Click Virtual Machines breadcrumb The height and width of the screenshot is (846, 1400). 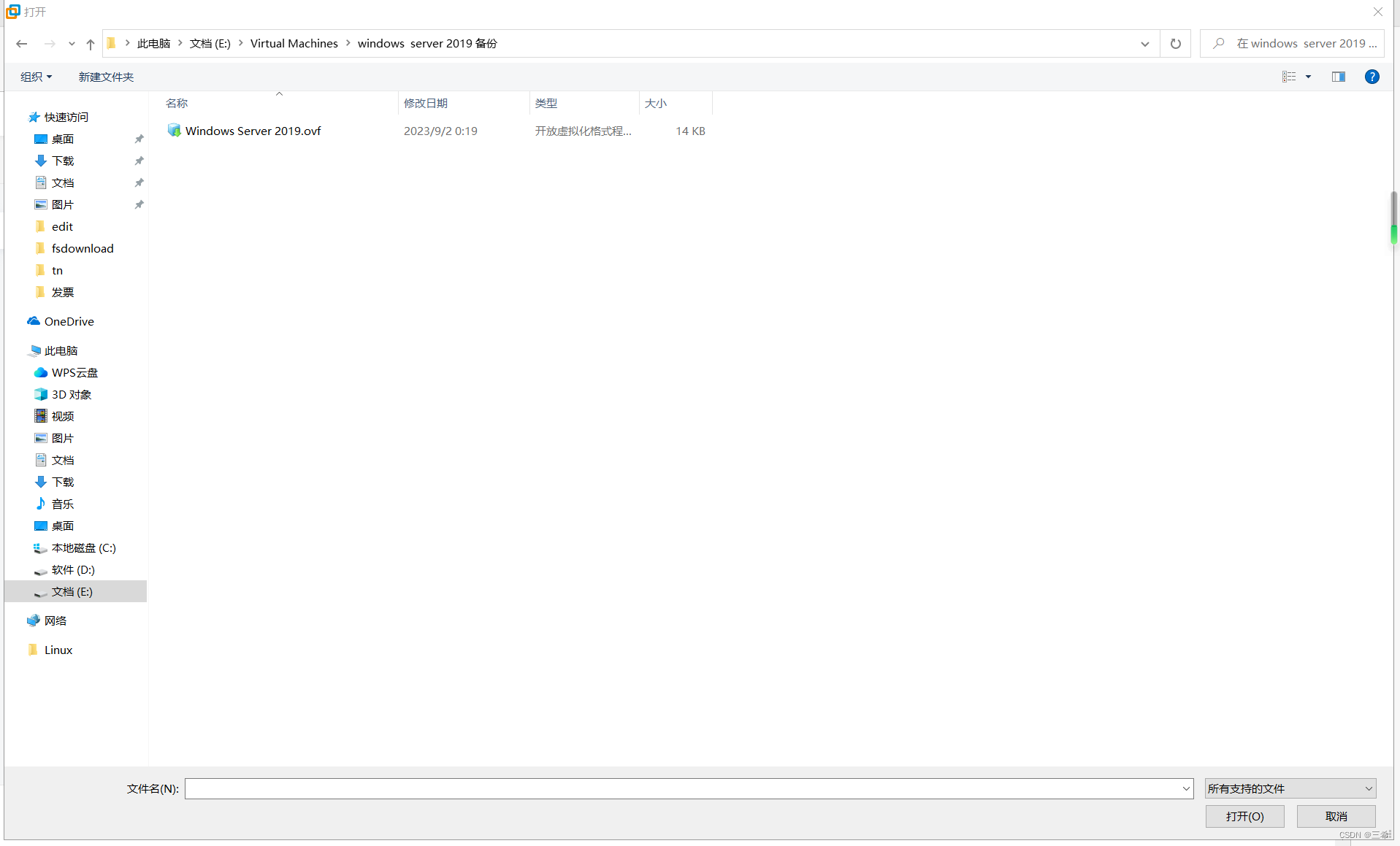point(294,44)
